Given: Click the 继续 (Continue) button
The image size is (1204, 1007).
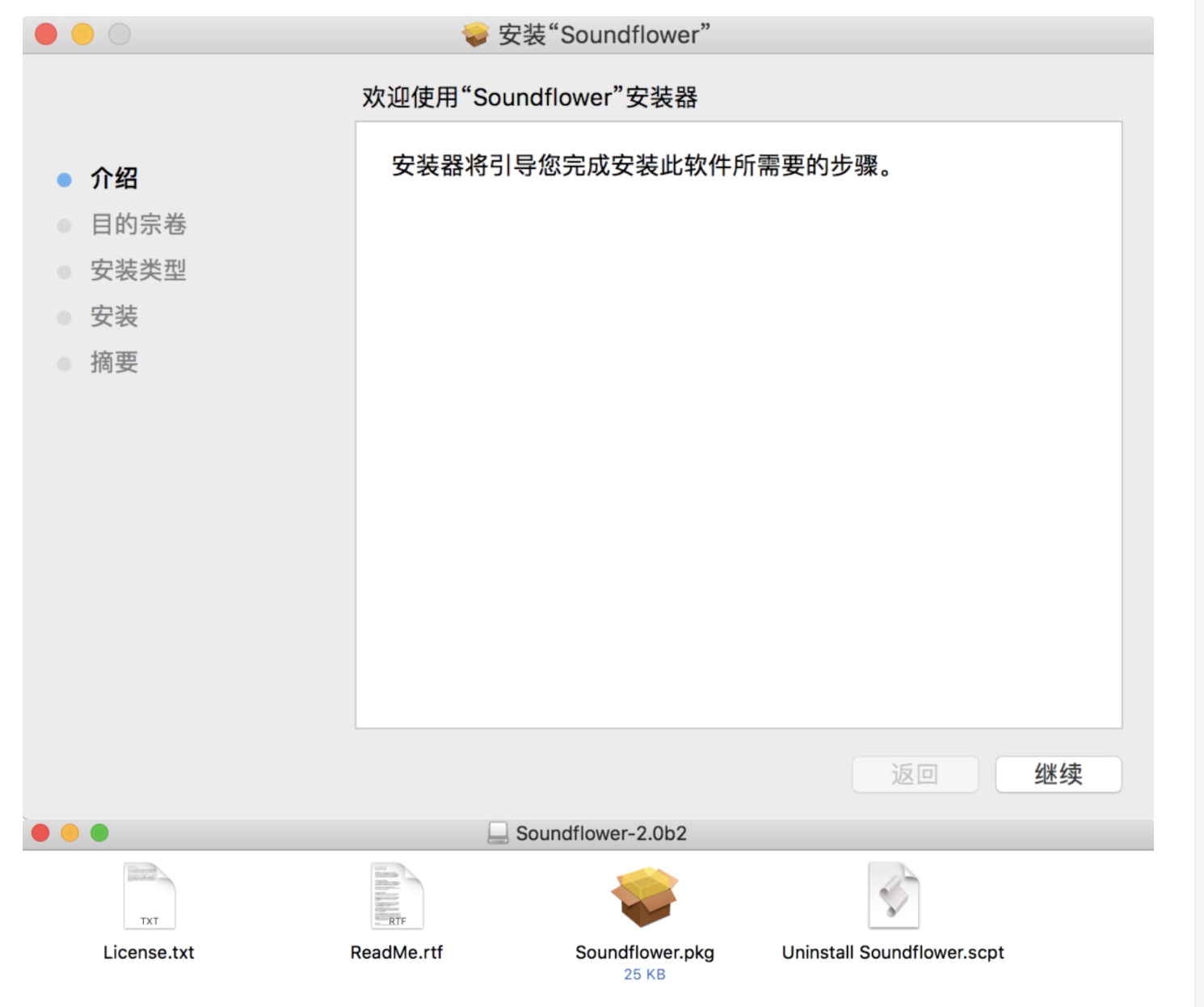Looking at the screenshot, I should pos(1058,774).
